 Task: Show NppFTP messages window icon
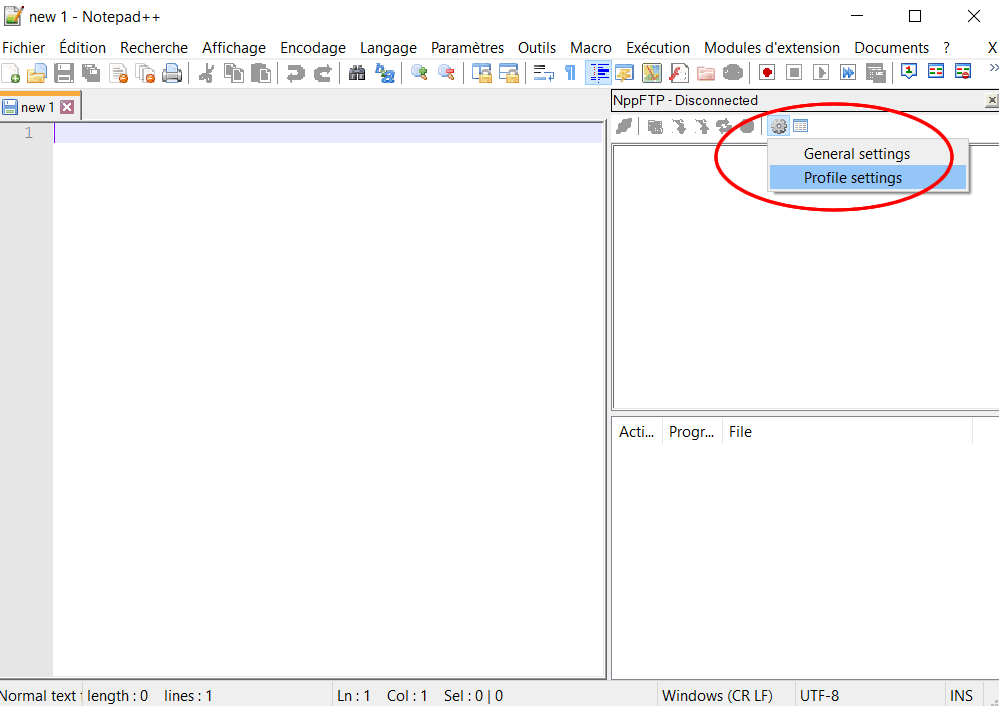[801, 126]
